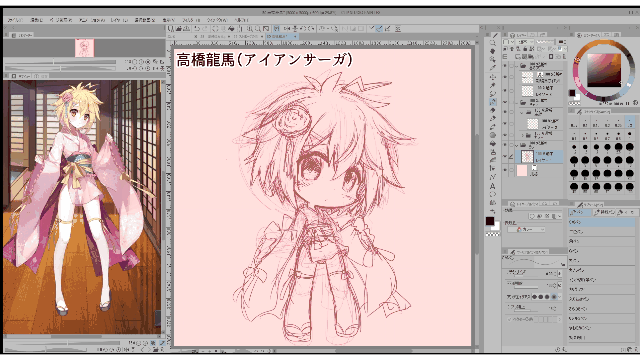Click Redo arrow in the command bar

pyautogui.click(x=204, y=29)
